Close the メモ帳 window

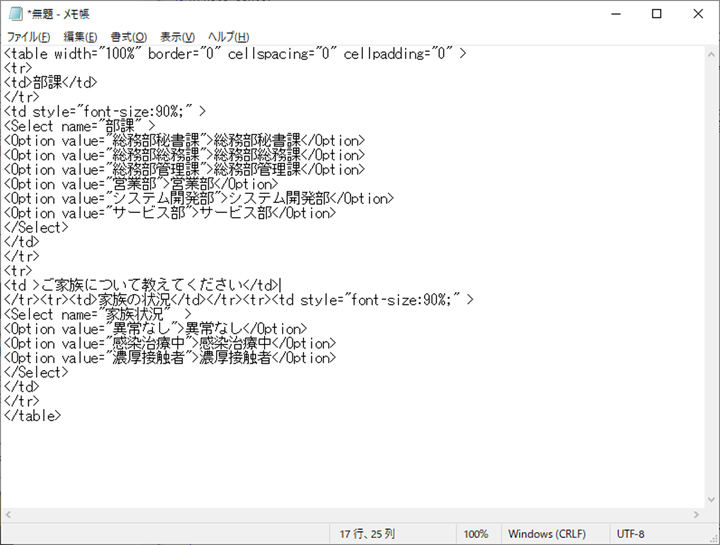point(698,14)
